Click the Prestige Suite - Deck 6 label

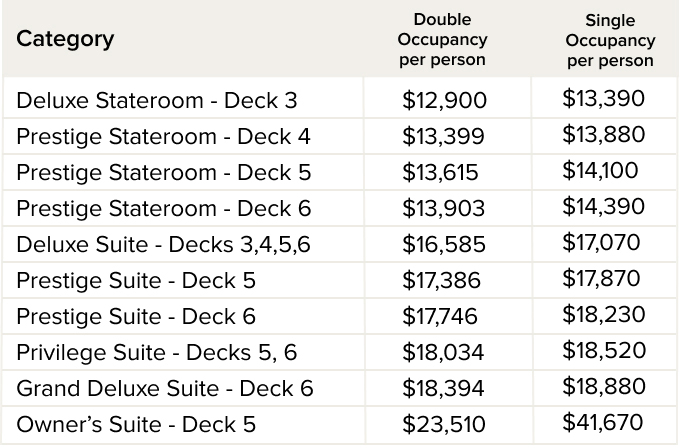pos(136,316)
